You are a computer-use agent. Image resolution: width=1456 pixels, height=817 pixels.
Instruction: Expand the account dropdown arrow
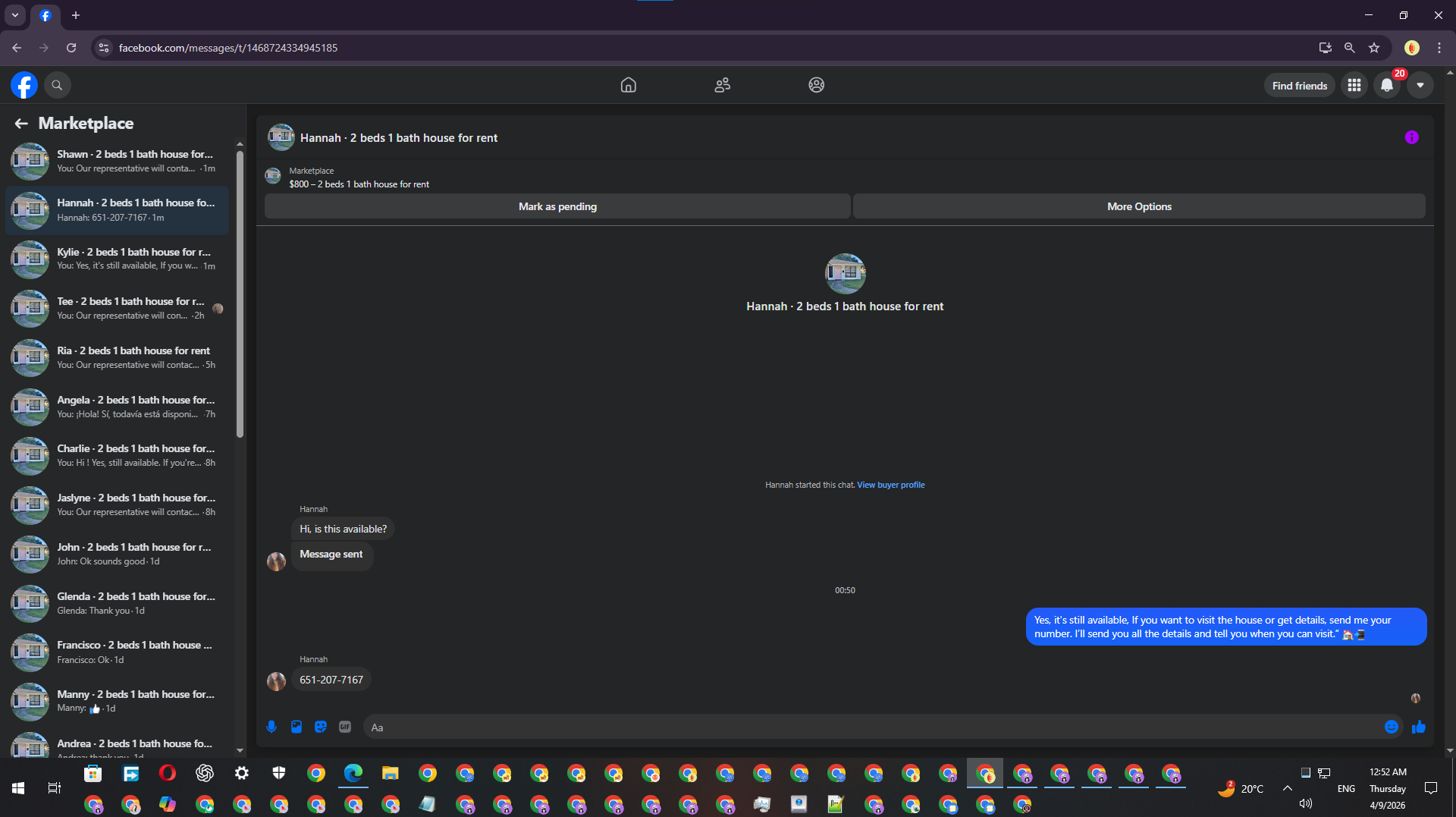[1420, 85]
